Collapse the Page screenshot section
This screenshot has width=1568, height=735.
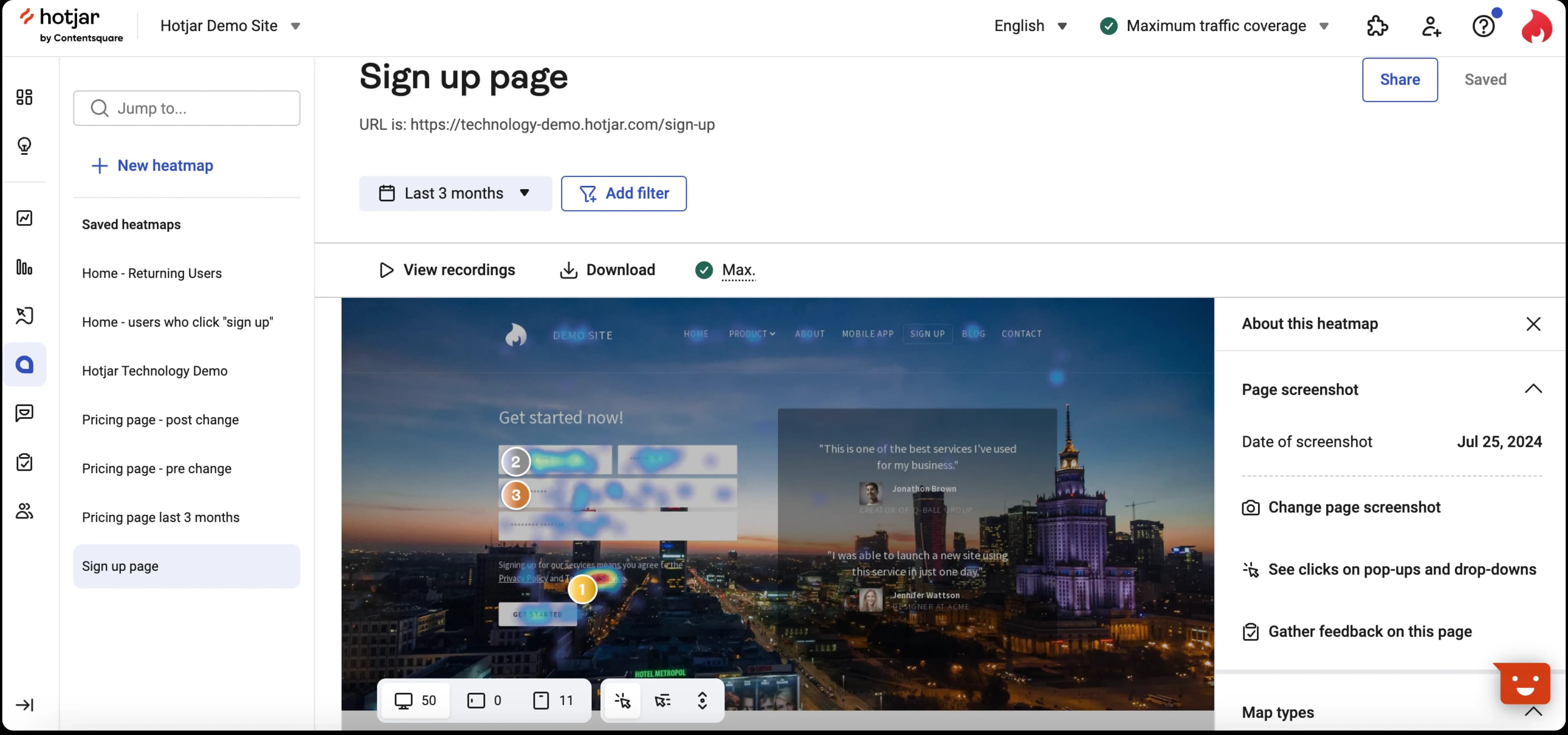point(1533,389)
